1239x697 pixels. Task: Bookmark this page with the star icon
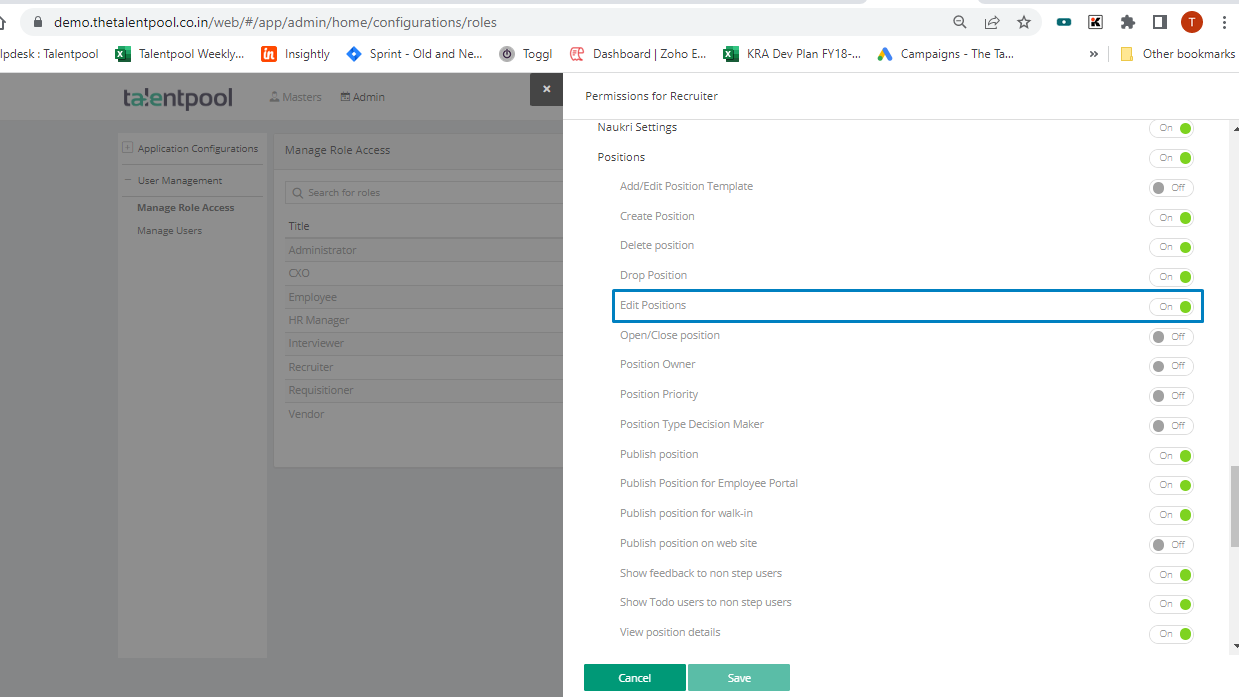(x=1024, y=22)
